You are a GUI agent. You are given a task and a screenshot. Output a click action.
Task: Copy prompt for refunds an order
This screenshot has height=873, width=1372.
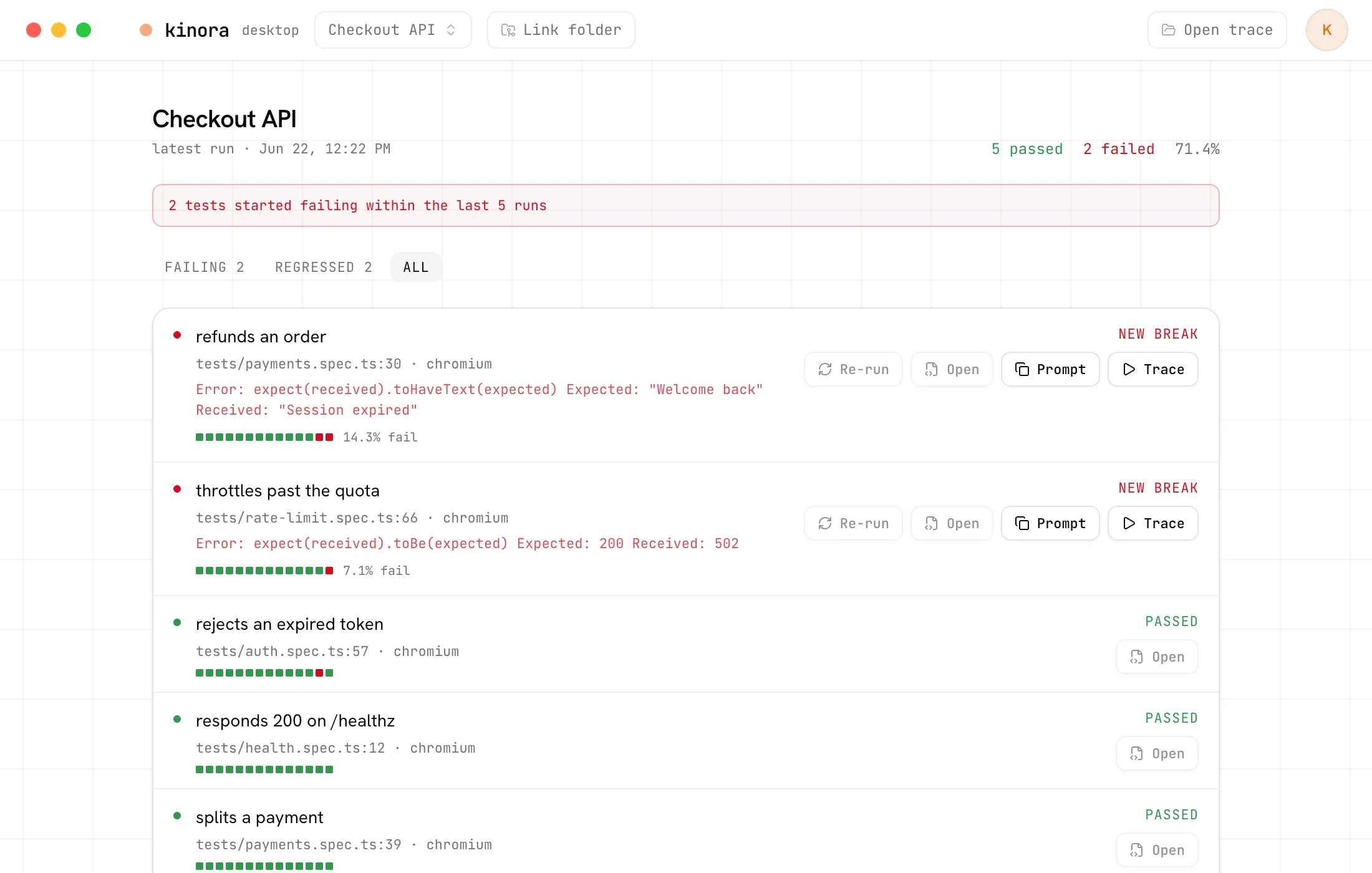point(1050,369)
